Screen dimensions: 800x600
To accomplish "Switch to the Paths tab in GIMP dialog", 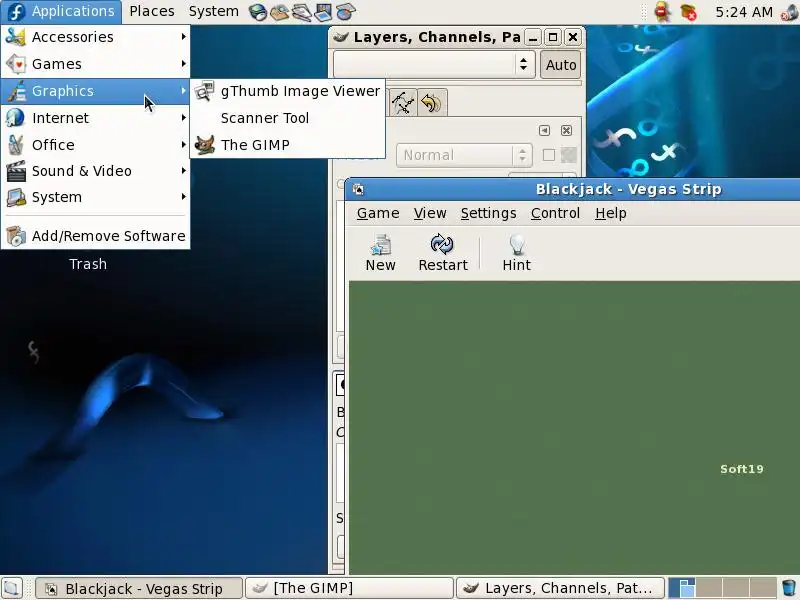I will pos(404,103).
